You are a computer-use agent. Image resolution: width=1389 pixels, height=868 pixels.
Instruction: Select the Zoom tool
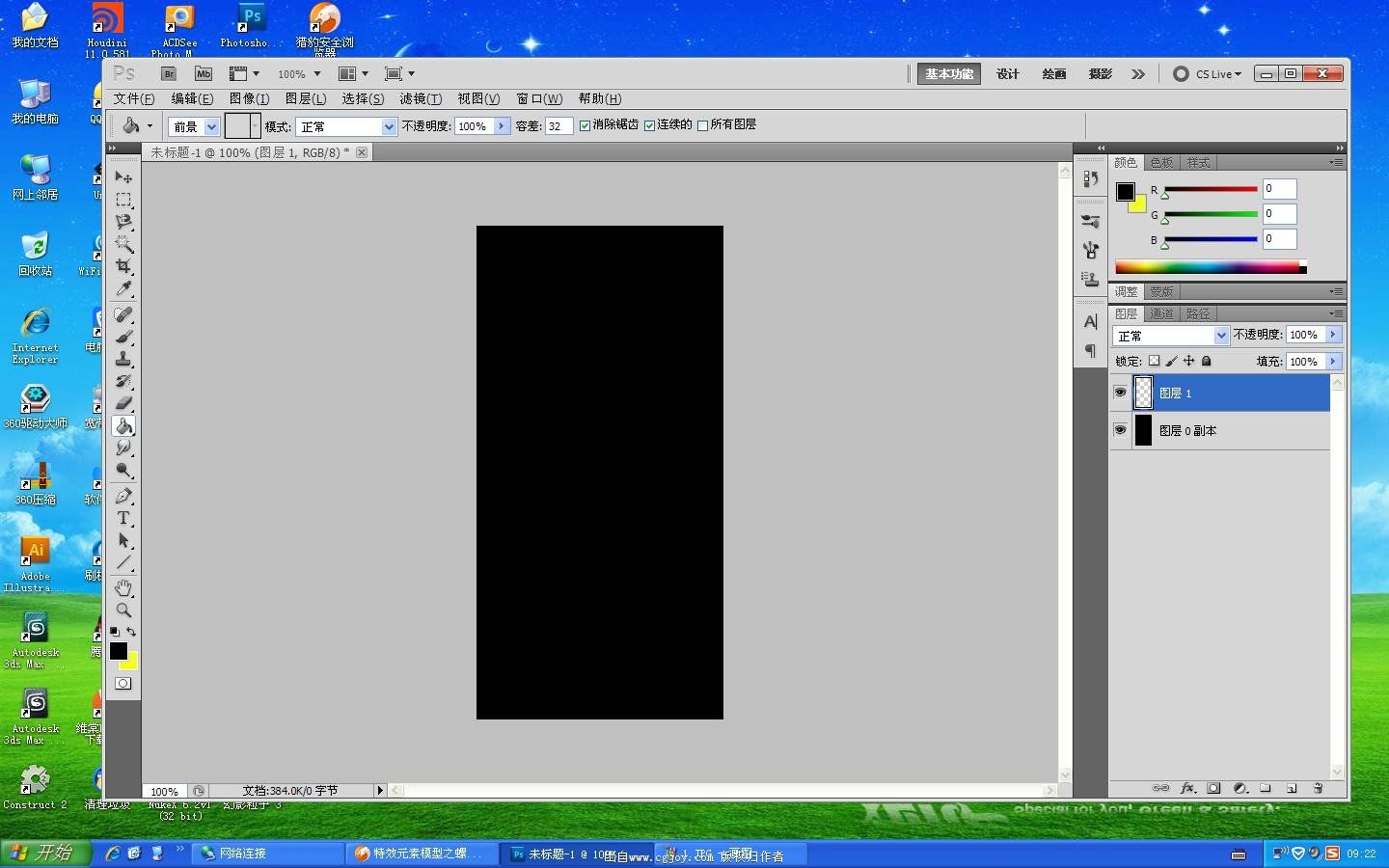(x=123, y=610)
